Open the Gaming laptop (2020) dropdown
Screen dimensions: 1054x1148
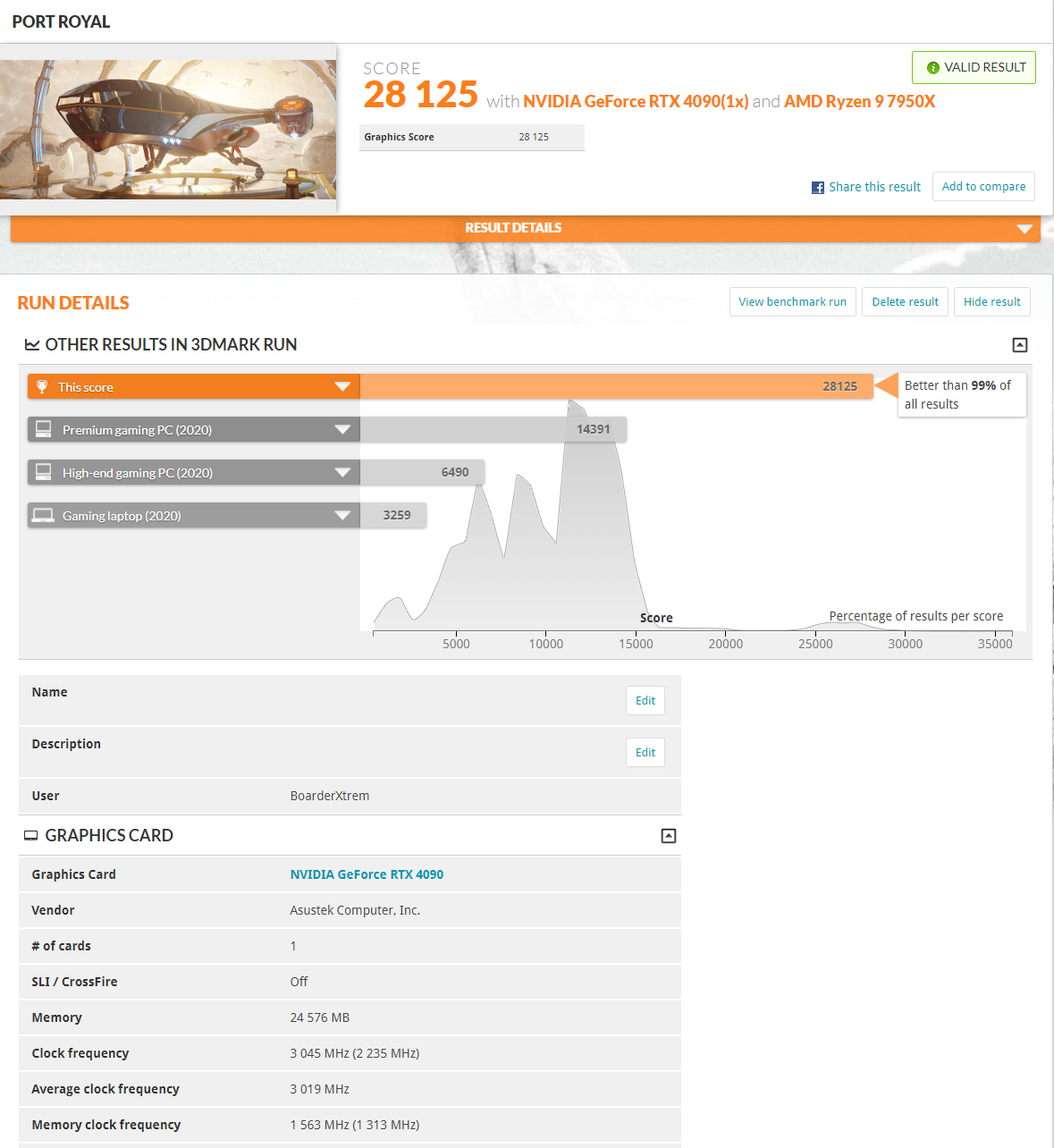pos(342,516)
